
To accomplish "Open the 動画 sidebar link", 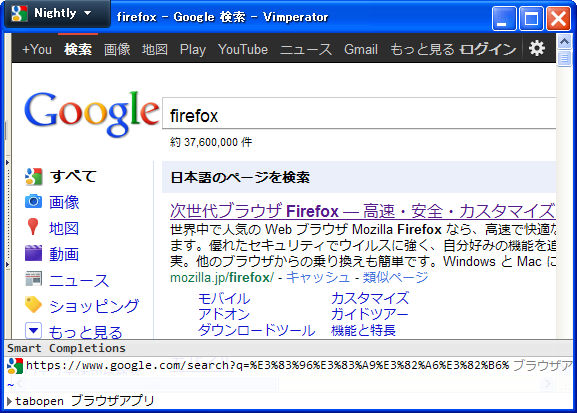I will point(64,254).
